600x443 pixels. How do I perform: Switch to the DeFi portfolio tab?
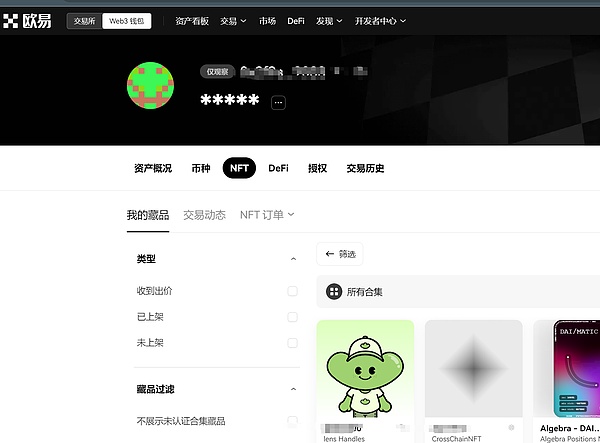pos(278,168)
